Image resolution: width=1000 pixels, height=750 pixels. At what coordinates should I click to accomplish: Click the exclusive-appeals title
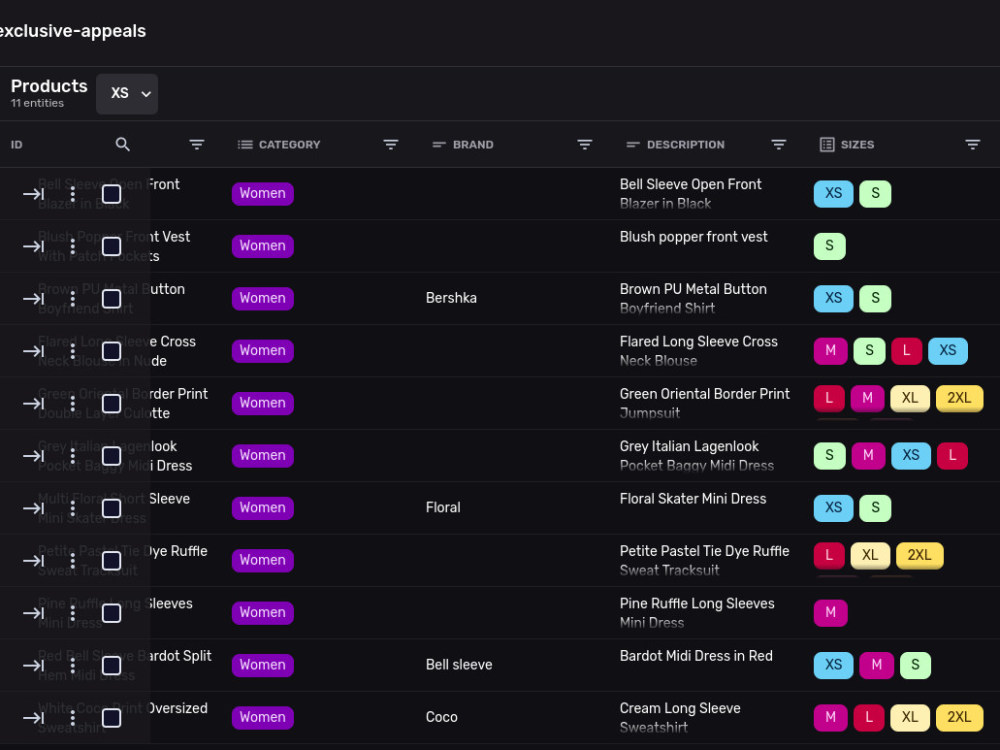pos(72,31)
